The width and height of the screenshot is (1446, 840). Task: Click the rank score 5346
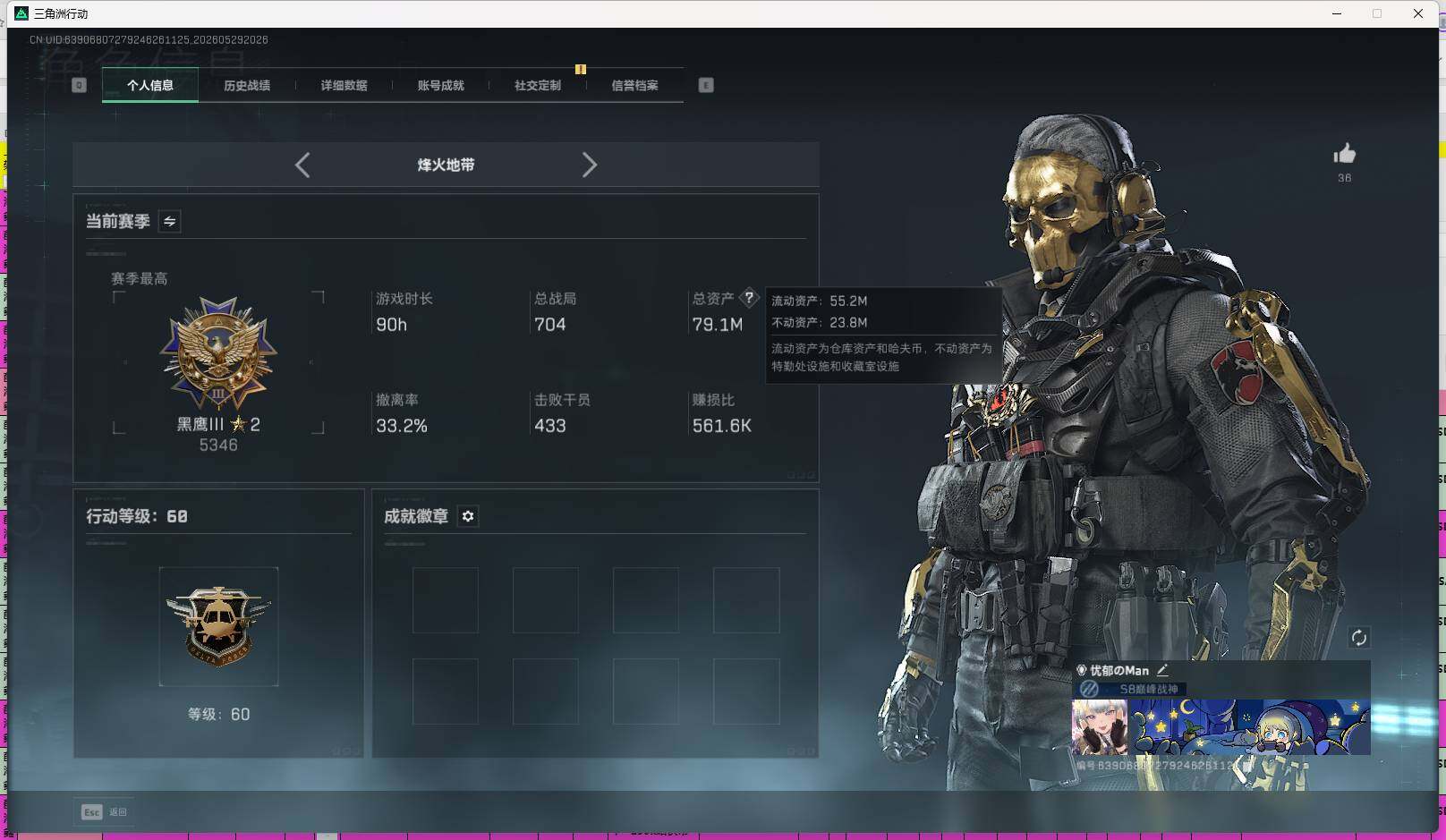click(218, 445)
